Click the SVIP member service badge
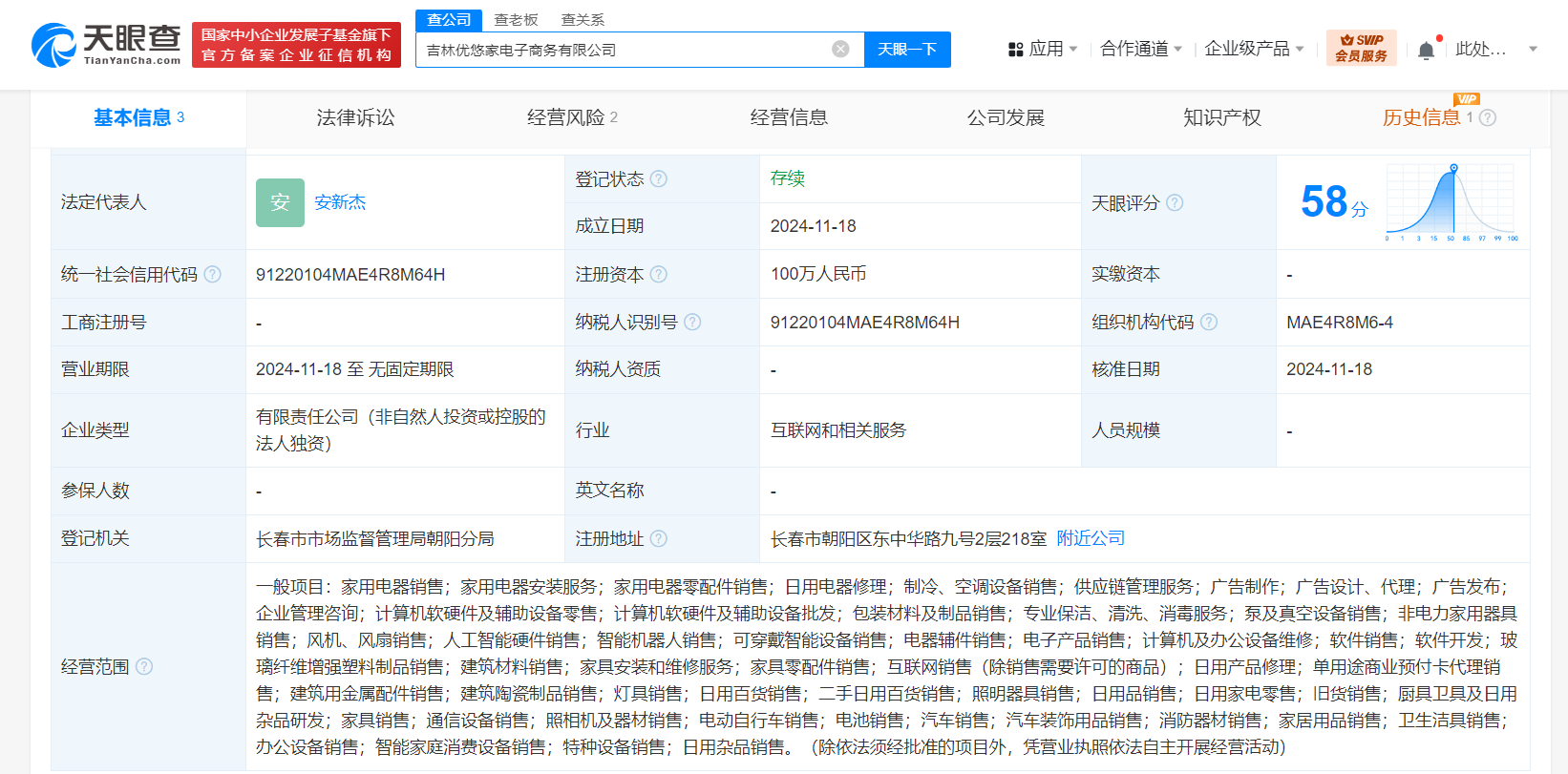Screen dimensions: 1568x774 tap(1361, 48)
